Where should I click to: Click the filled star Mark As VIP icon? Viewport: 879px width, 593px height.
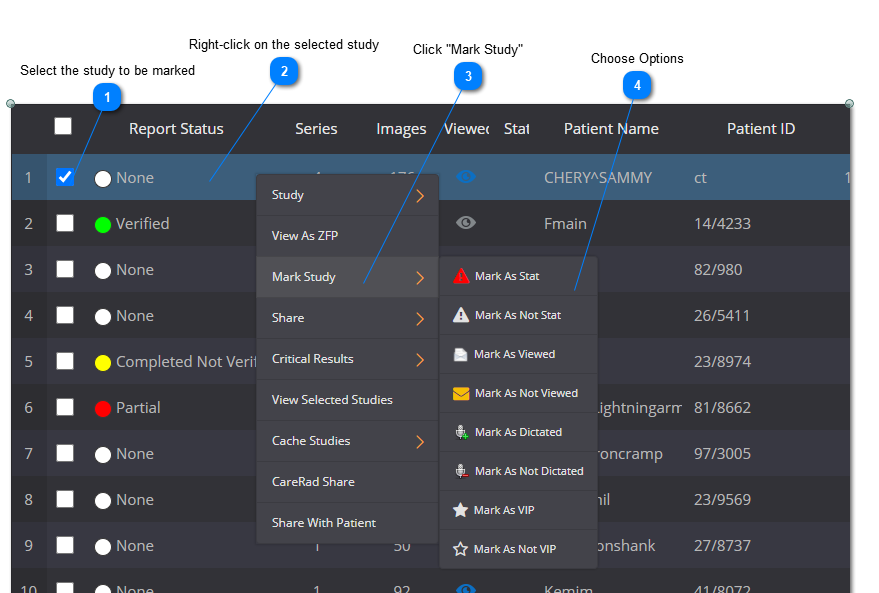click(460, 510)
